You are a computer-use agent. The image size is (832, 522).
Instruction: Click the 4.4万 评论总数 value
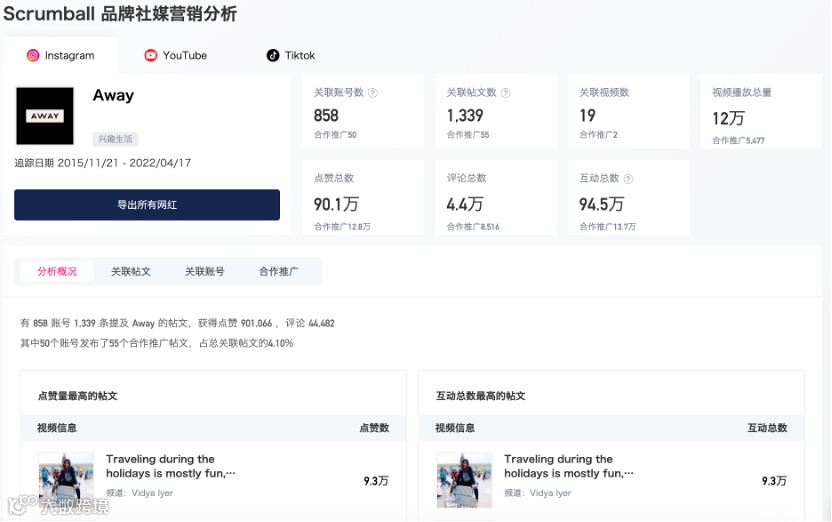click(465, 204)
